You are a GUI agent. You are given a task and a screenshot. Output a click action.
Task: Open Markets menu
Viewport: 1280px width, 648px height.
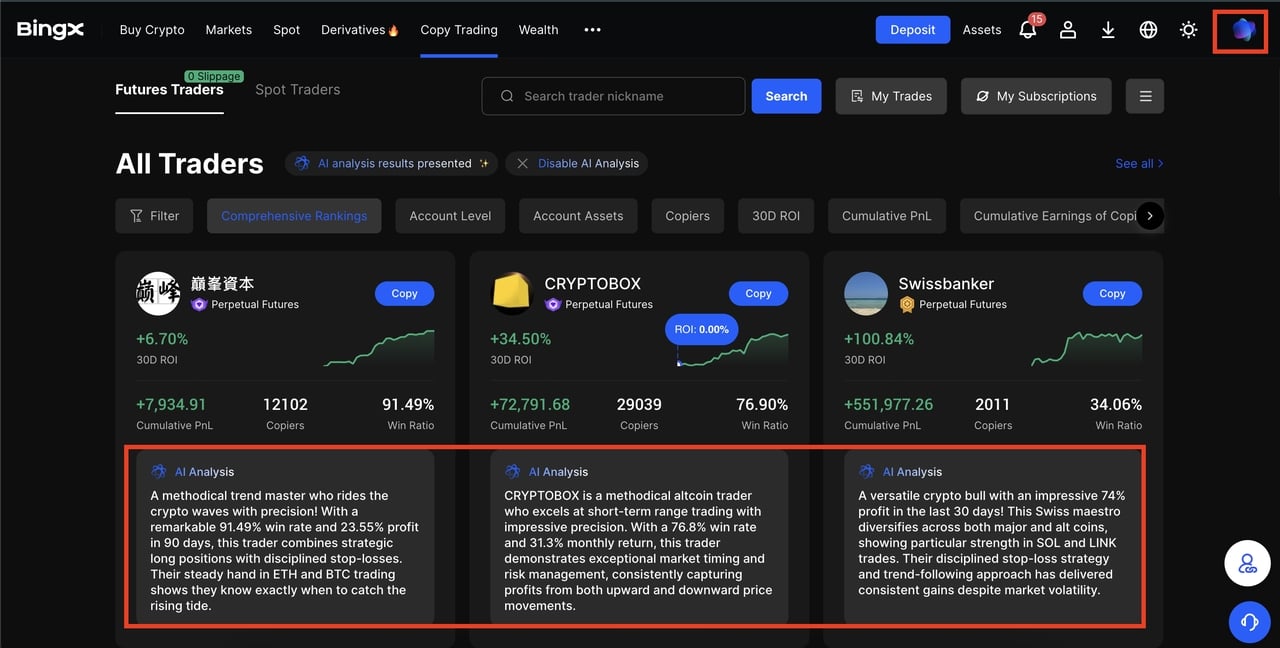[229, 30]
